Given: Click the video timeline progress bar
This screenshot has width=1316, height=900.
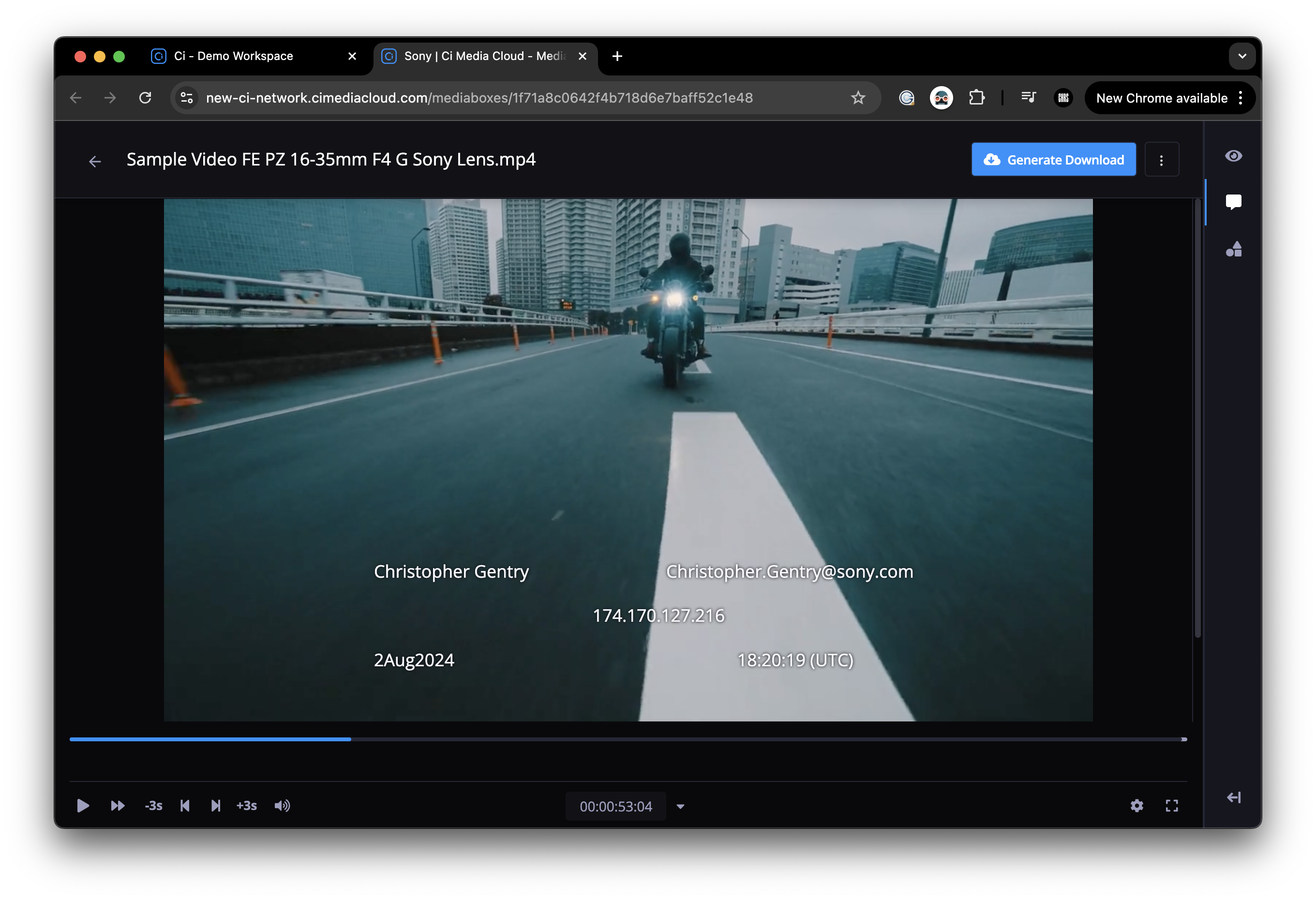Looking at the screenshot, I should tap(628, 739).
